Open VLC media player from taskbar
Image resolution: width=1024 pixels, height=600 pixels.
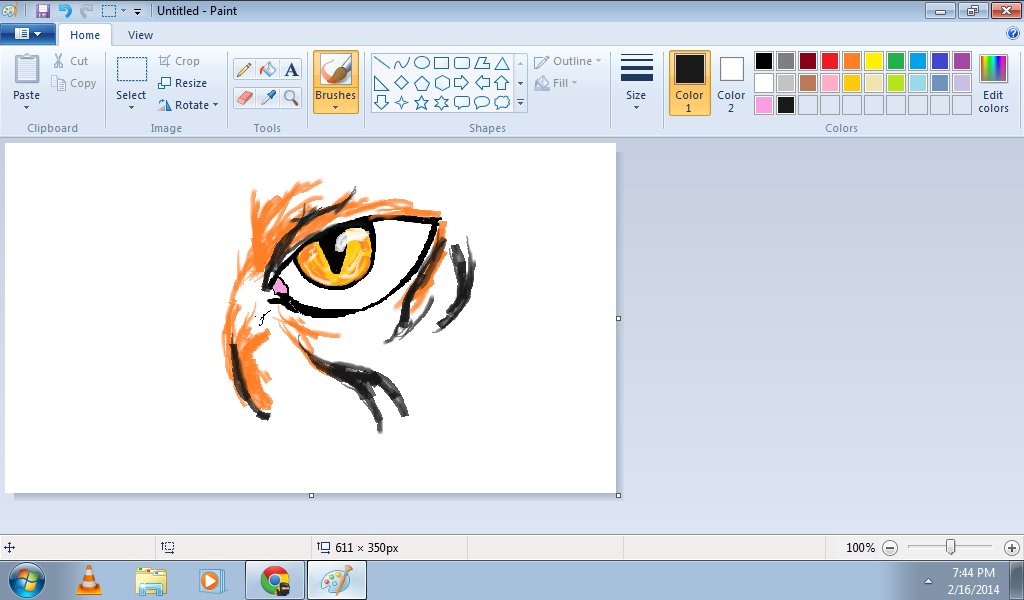coord(89,580)
